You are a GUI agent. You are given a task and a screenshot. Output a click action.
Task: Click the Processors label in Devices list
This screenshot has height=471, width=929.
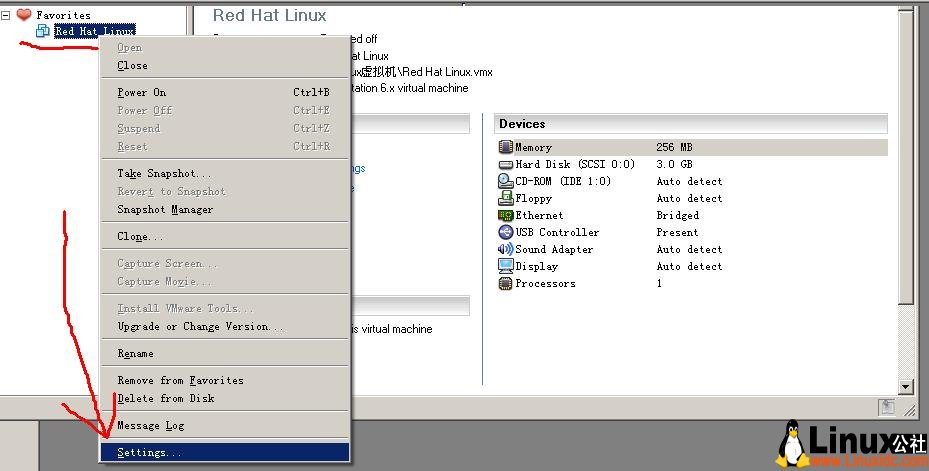545,284
